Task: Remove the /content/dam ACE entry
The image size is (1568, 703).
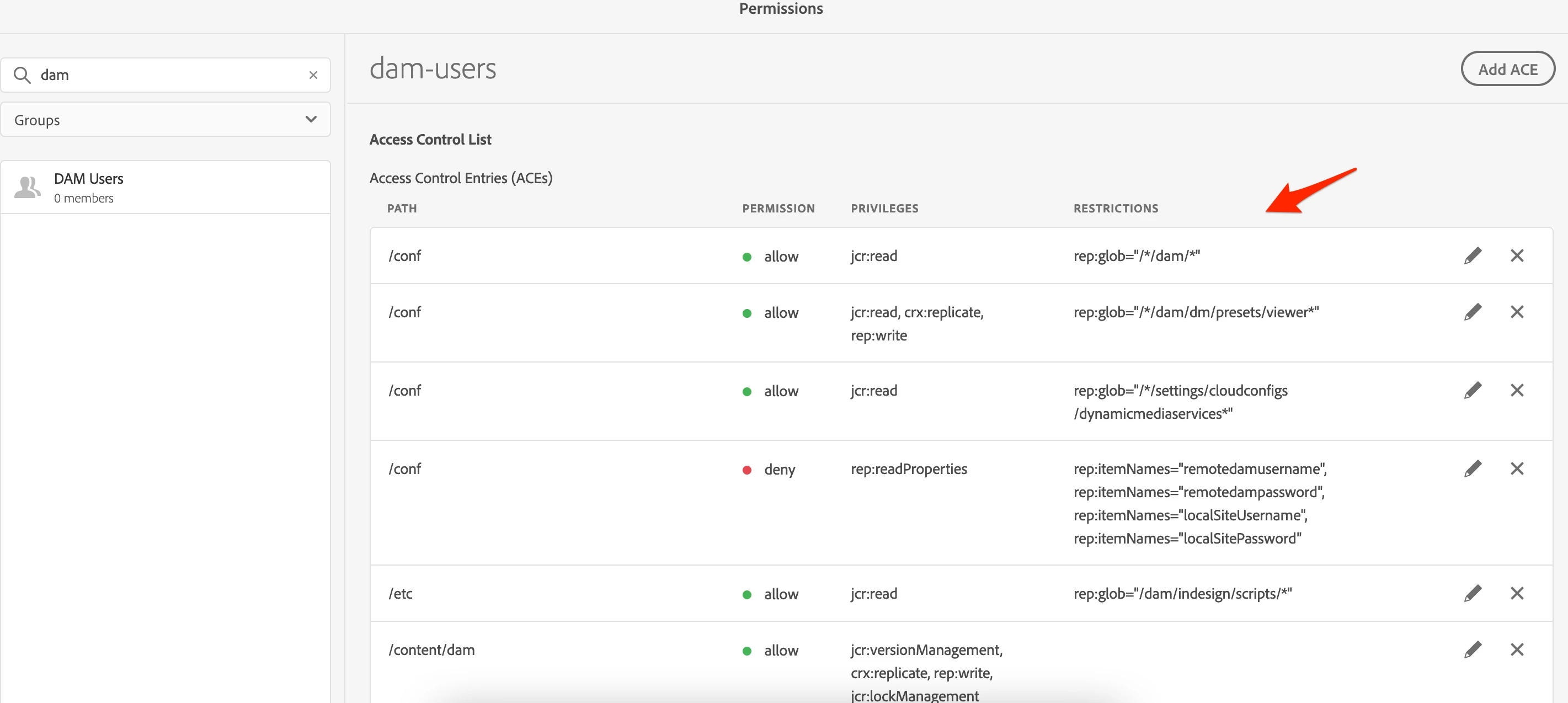Action: click(x=1516, y=650)
